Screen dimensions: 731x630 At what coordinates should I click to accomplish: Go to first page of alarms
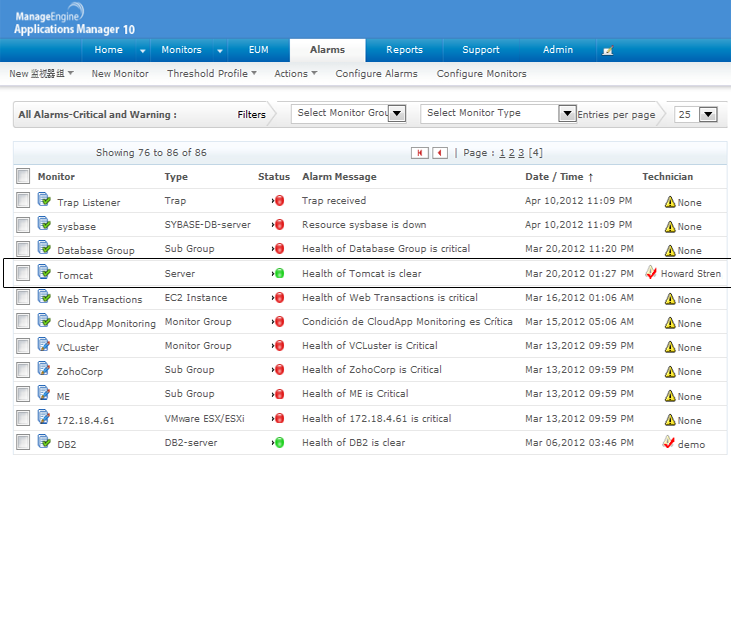pyautogui.click(x=420, y=153)
